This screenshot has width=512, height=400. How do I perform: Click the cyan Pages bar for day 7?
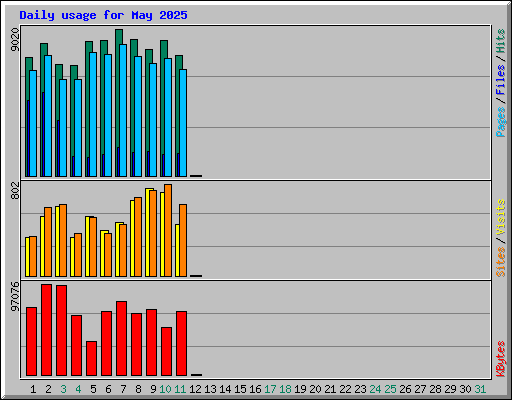tap(123, 110)
